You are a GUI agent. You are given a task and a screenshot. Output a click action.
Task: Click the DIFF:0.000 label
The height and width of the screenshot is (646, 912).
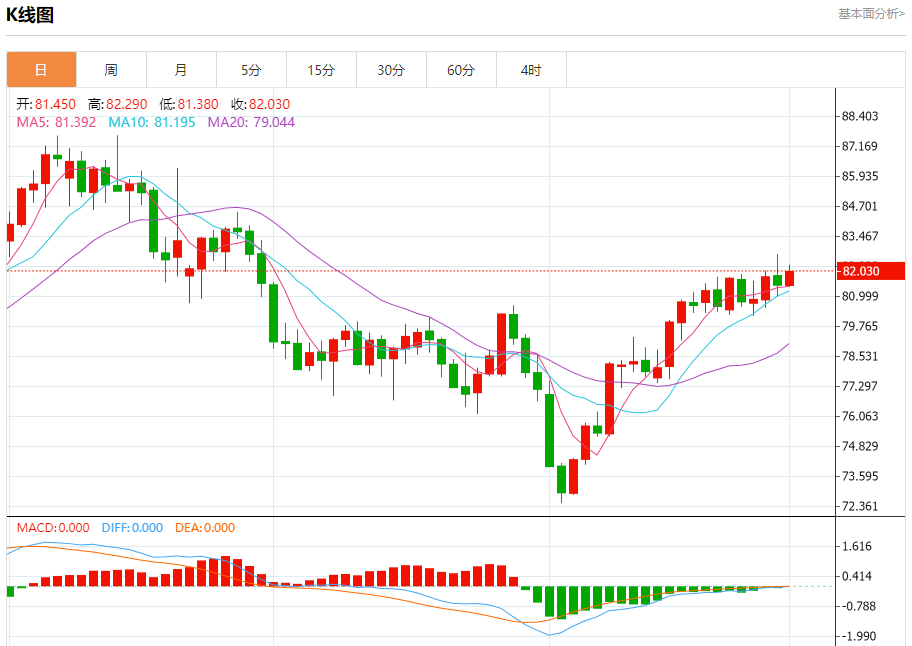[132, 527]
